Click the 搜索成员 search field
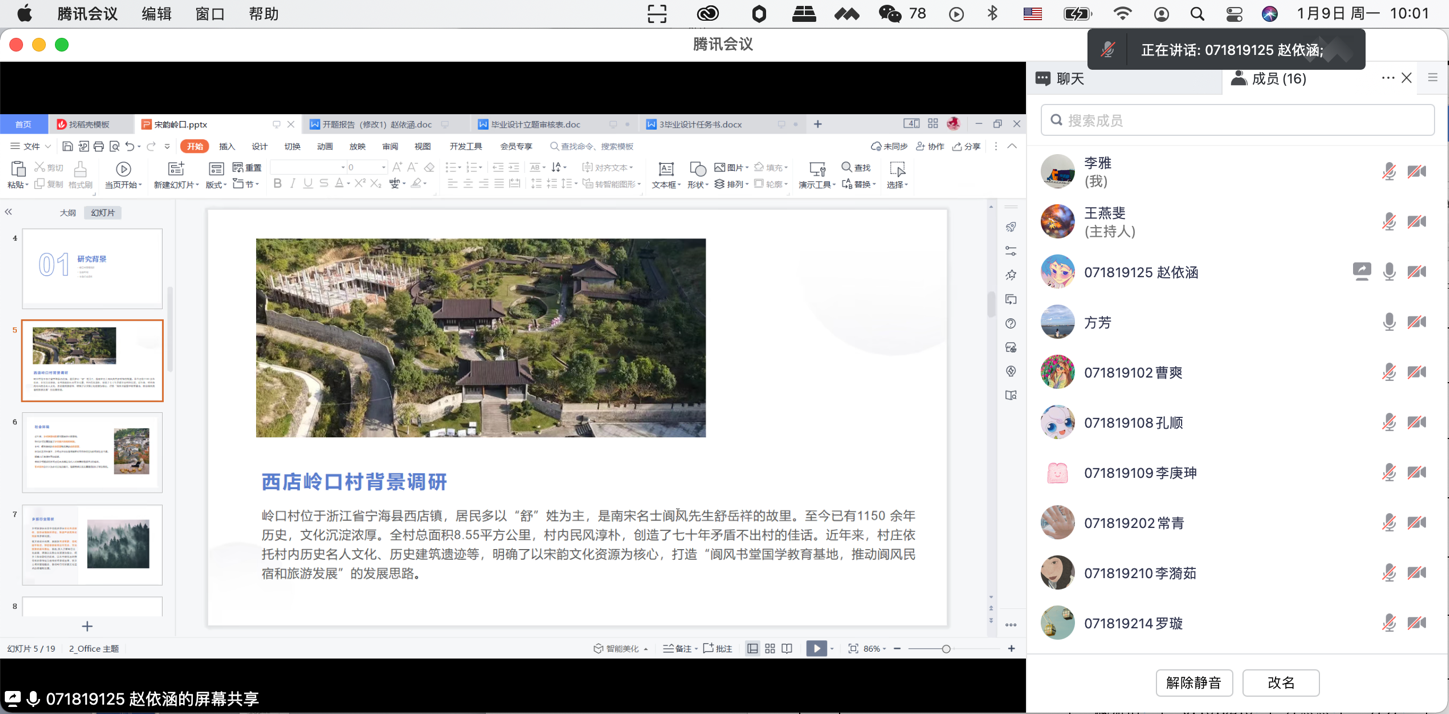Viewport: 1449px width, 714px height. 1238,120
